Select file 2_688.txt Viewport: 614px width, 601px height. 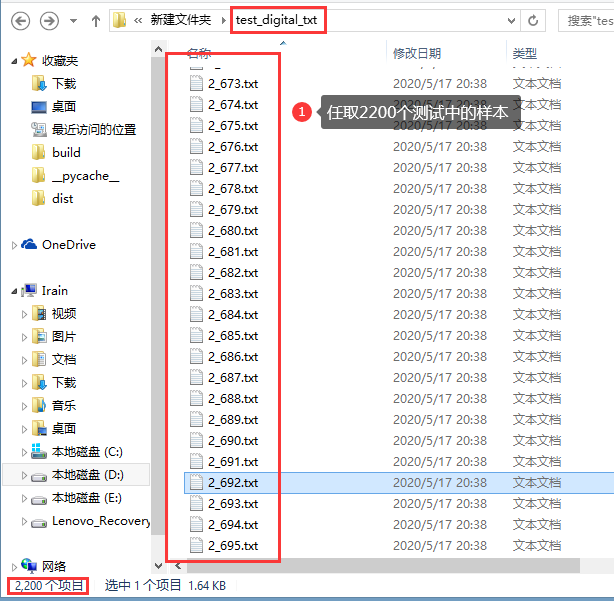tap(233, 399)
